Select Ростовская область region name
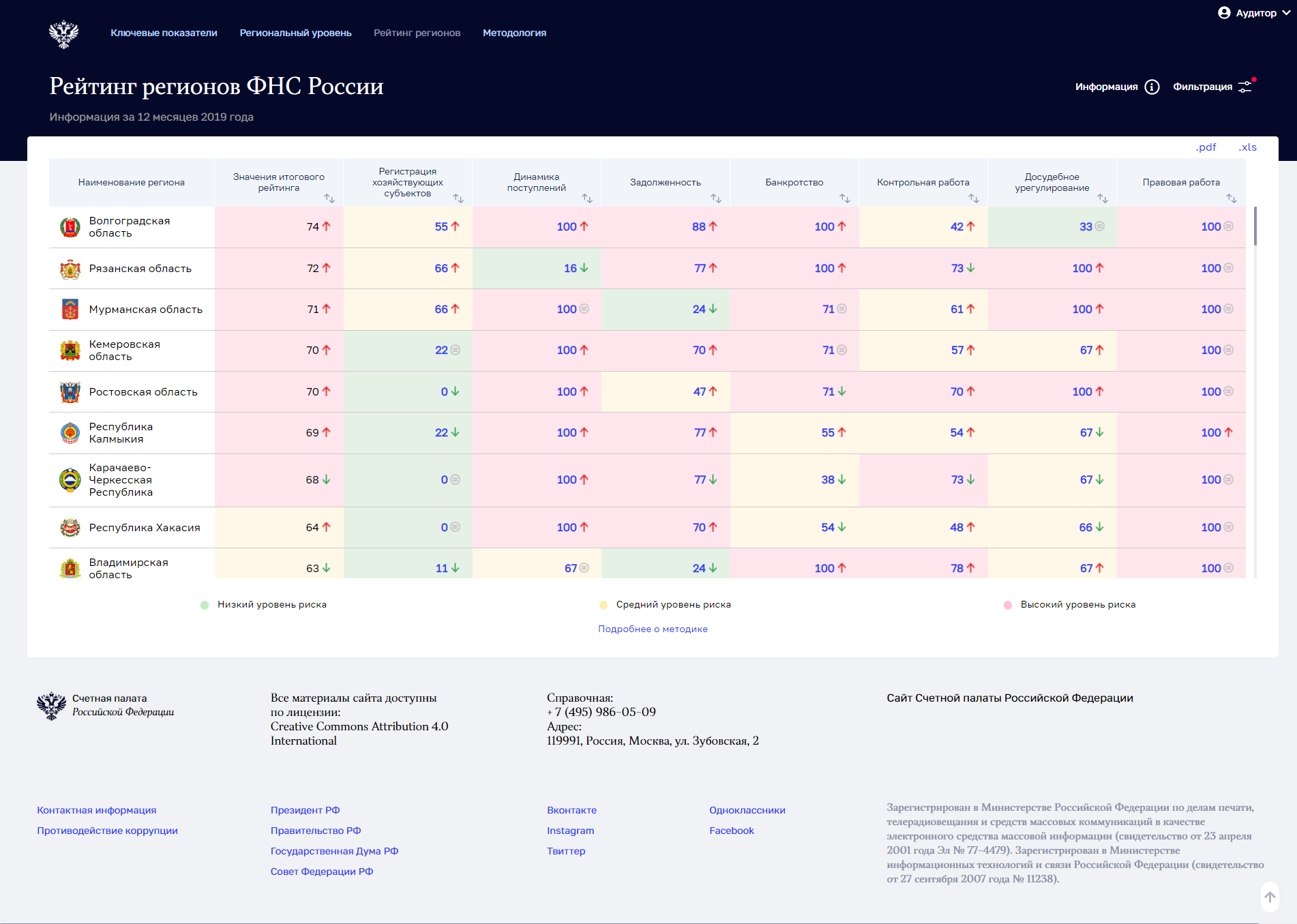The image size is (1297, 924). (143, 392)
